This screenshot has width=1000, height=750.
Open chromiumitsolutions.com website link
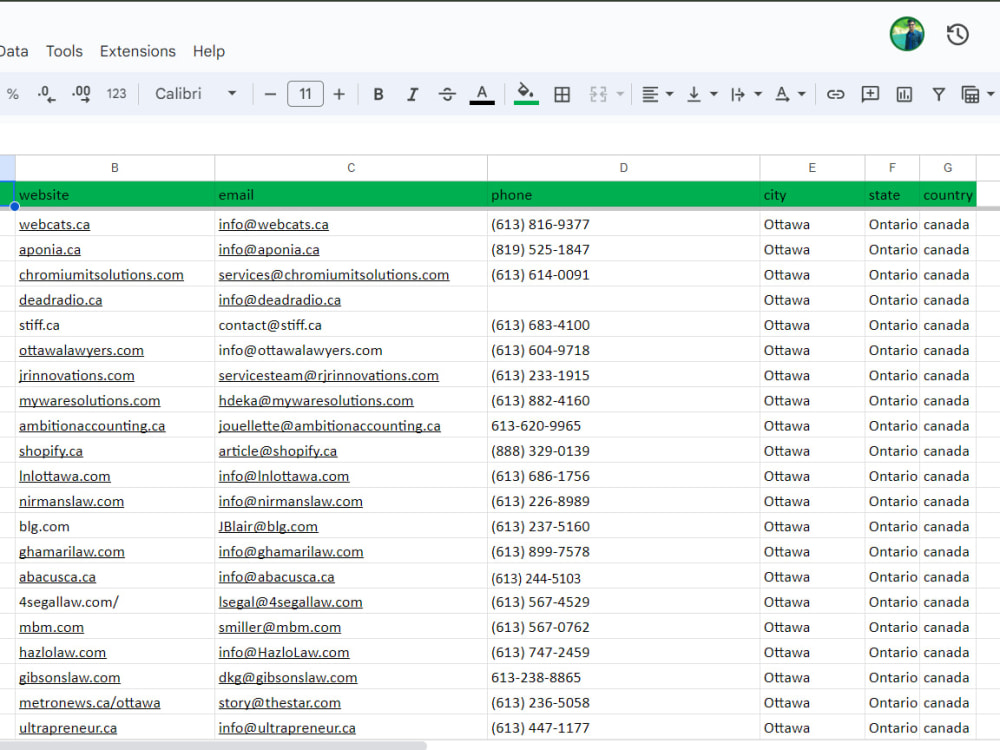click(x=101, y=275)
